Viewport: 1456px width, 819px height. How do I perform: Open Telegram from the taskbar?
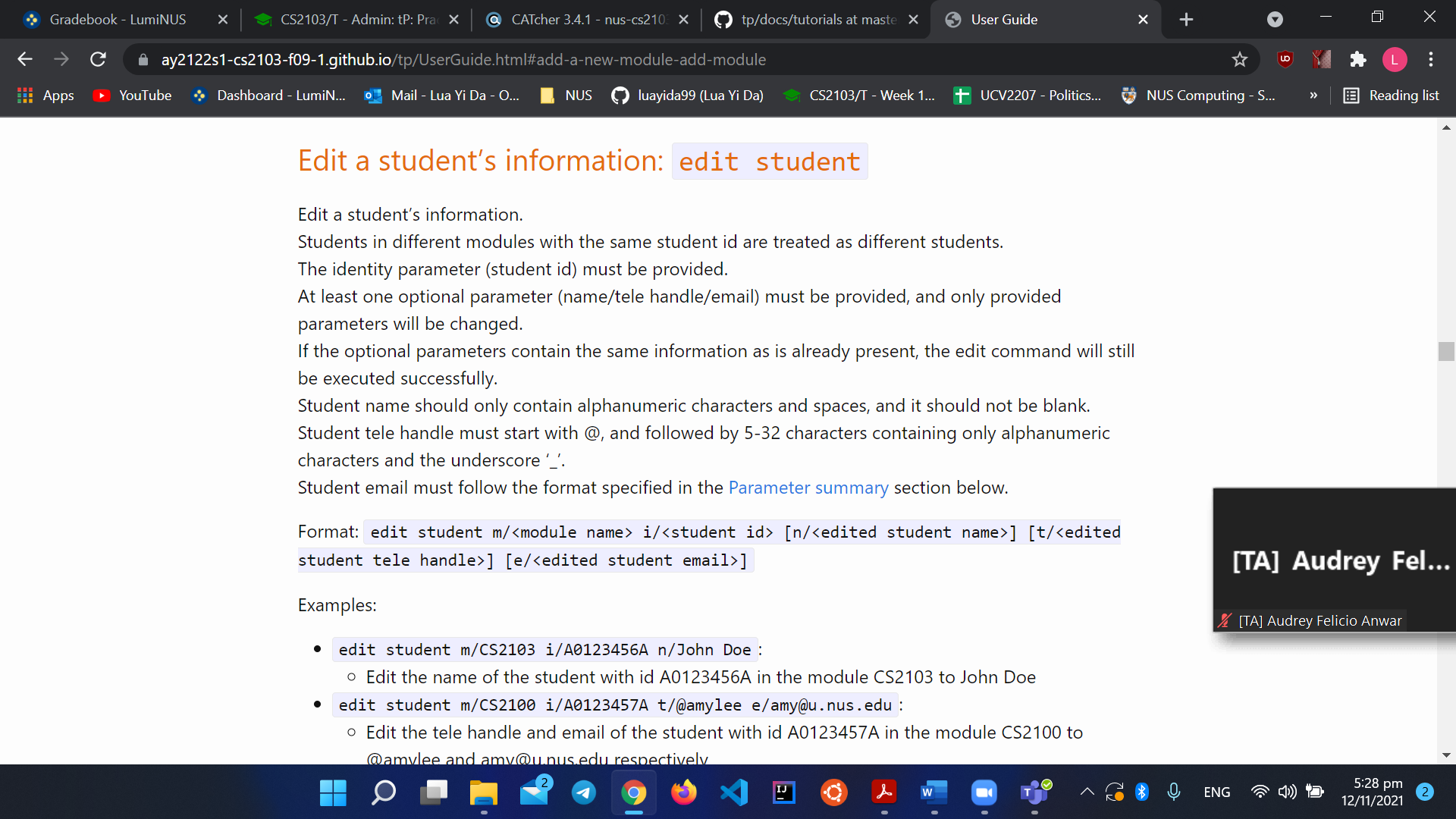[584, 792]
